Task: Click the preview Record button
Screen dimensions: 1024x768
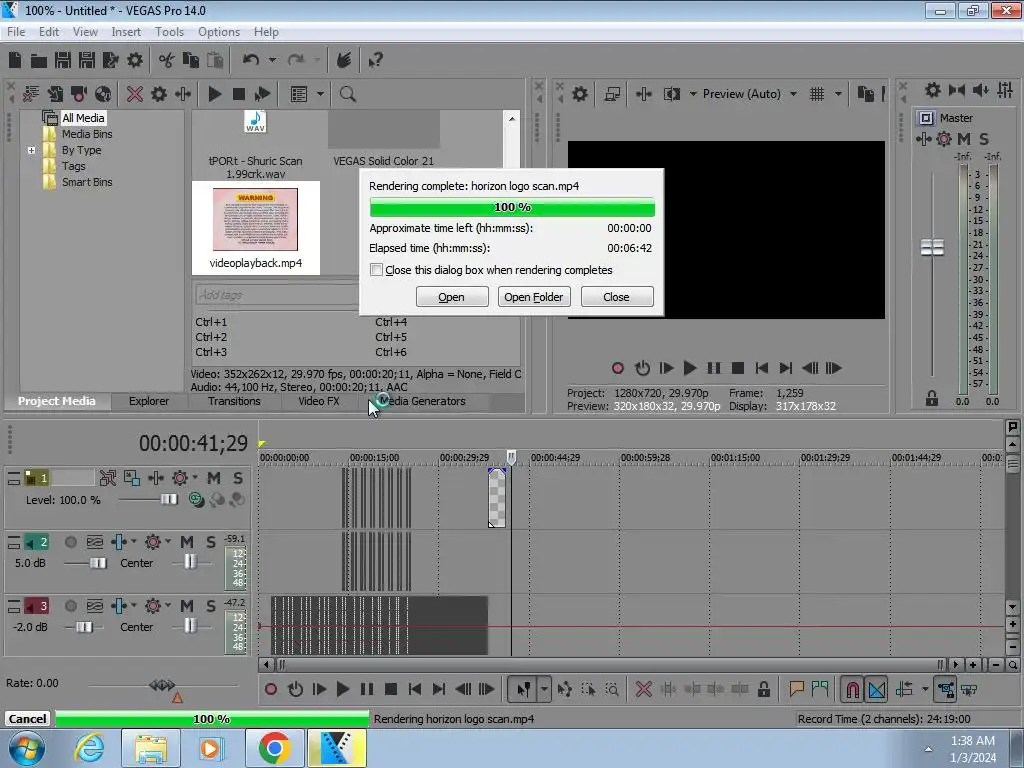Action: (618, 368)
